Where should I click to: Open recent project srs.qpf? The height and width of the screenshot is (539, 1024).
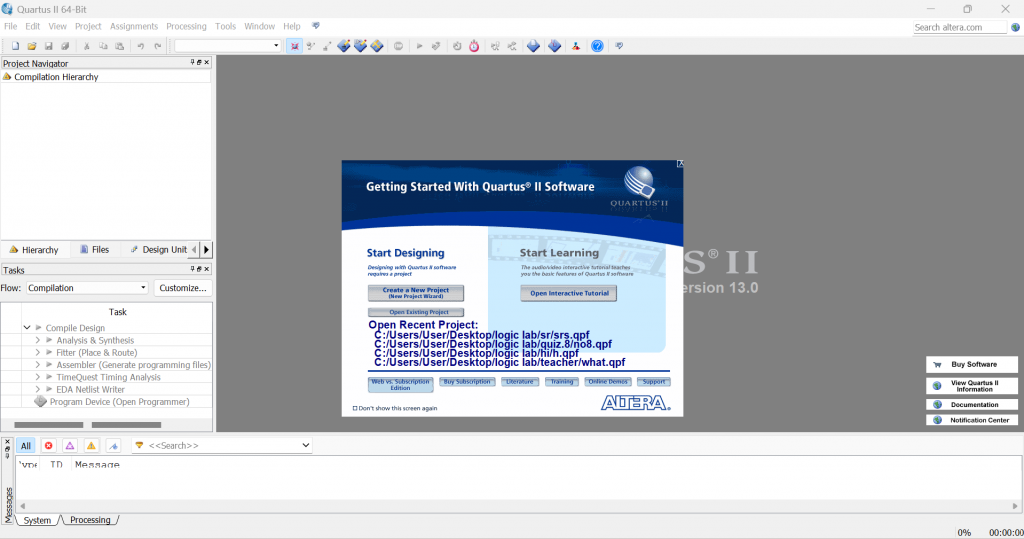482,335
